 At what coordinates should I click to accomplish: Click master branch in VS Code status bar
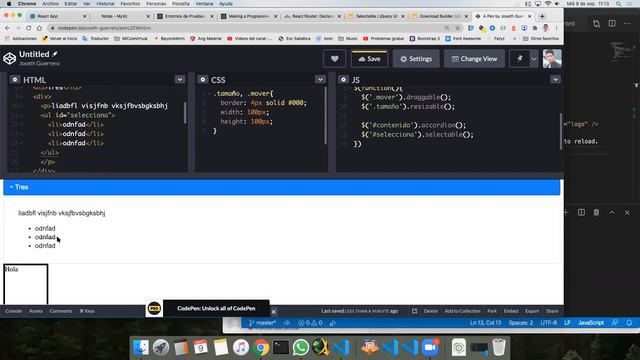pyautogui.click(x=262, y=323)
